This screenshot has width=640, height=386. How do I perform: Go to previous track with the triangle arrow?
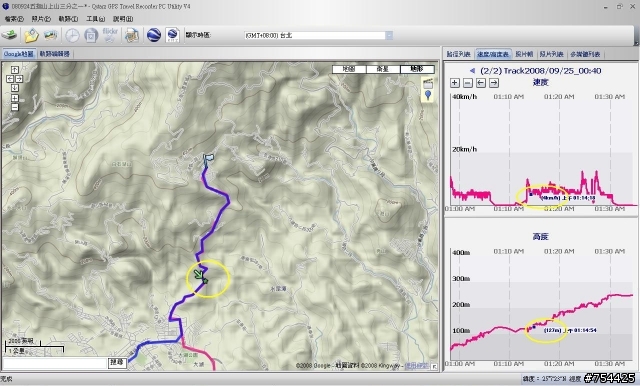[x=472, y=71]
